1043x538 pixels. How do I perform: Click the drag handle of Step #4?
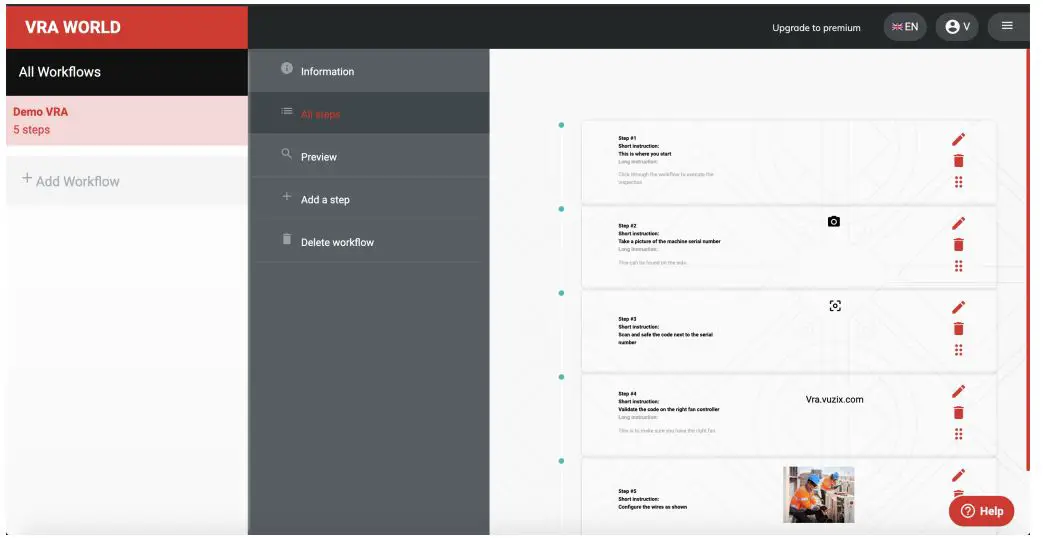click(958, 434)
